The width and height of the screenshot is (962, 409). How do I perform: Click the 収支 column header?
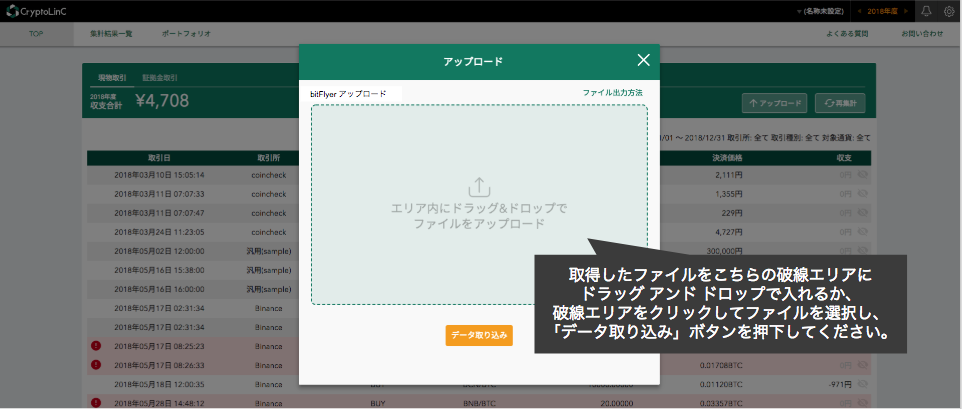tap(844, 158)
